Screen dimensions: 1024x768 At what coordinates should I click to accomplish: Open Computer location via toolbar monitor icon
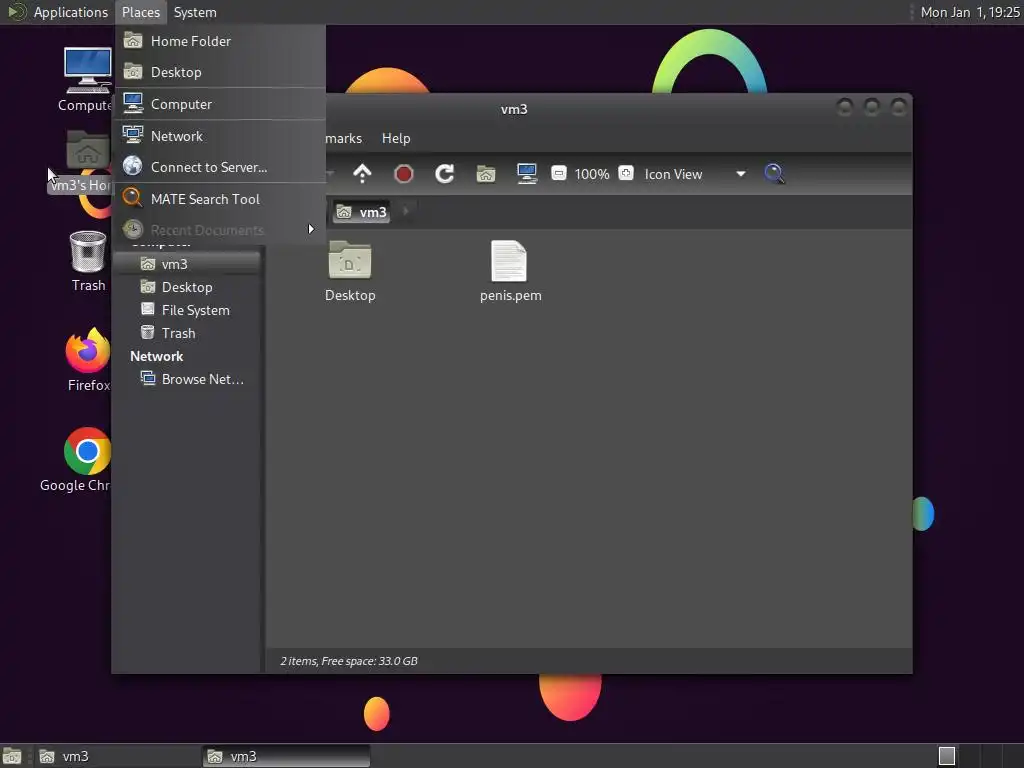[527, 174]
